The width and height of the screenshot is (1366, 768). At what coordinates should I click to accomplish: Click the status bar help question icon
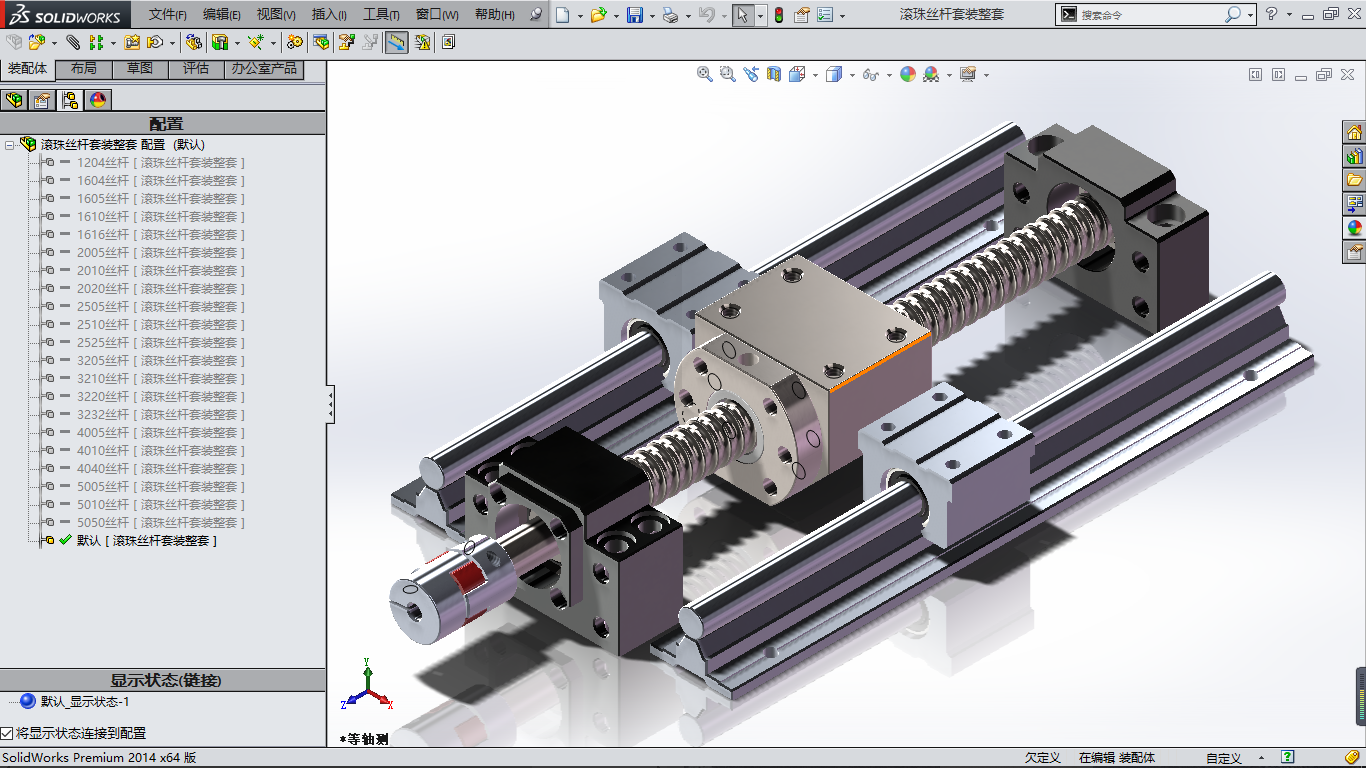click(1288, 758)
